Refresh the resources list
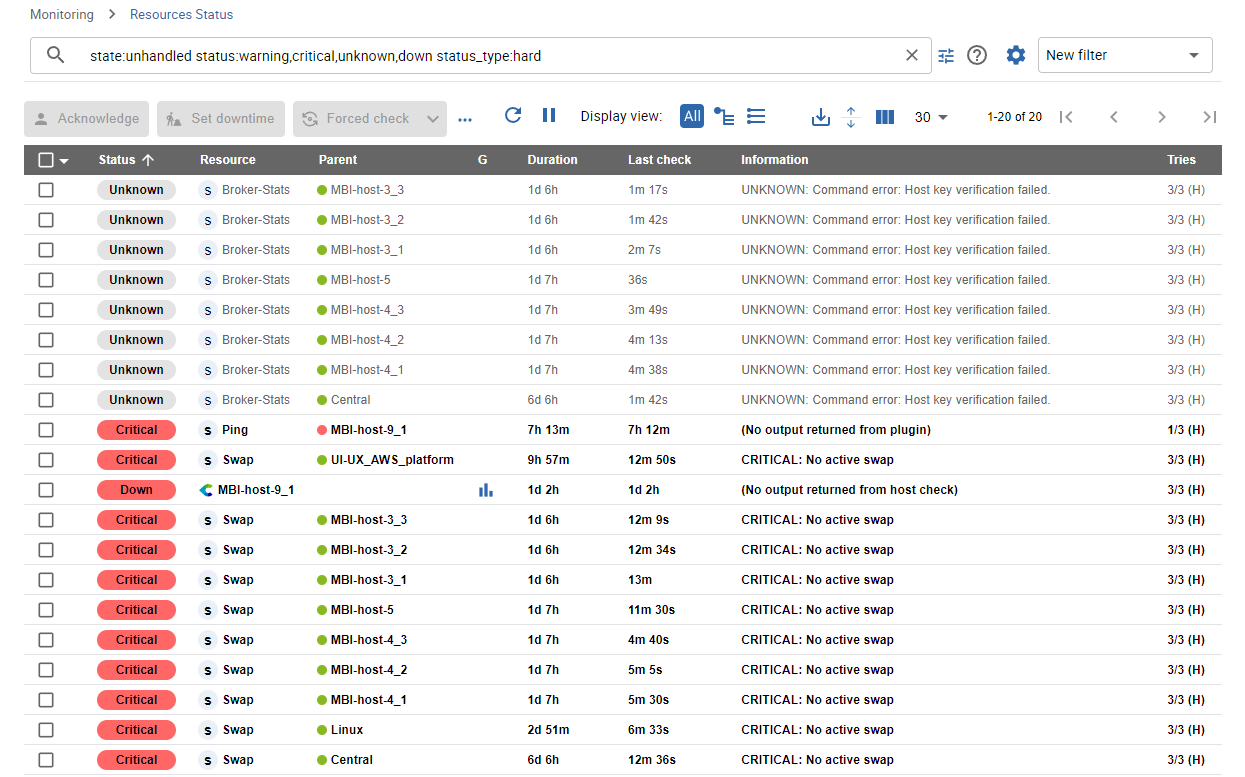Viewport: 1245px width, 777px height. [513, 116]
